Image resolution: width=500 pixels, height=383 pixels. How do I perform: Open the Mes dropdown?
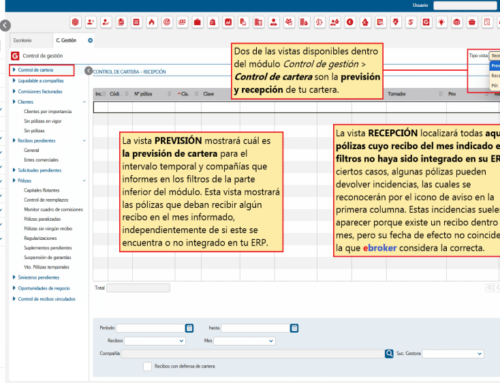244,341
